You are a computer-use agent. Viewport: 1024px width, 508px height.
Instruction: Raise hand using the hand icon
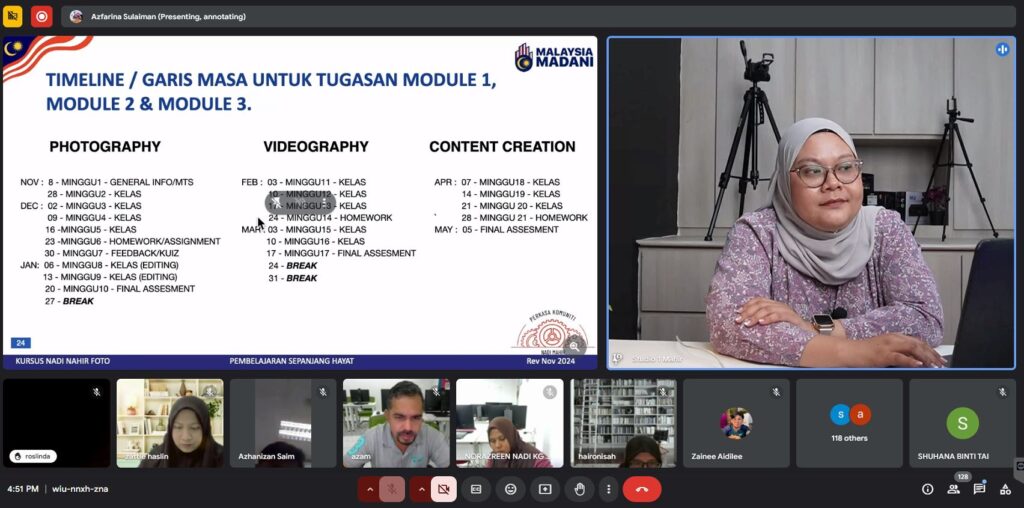point(579,489)
